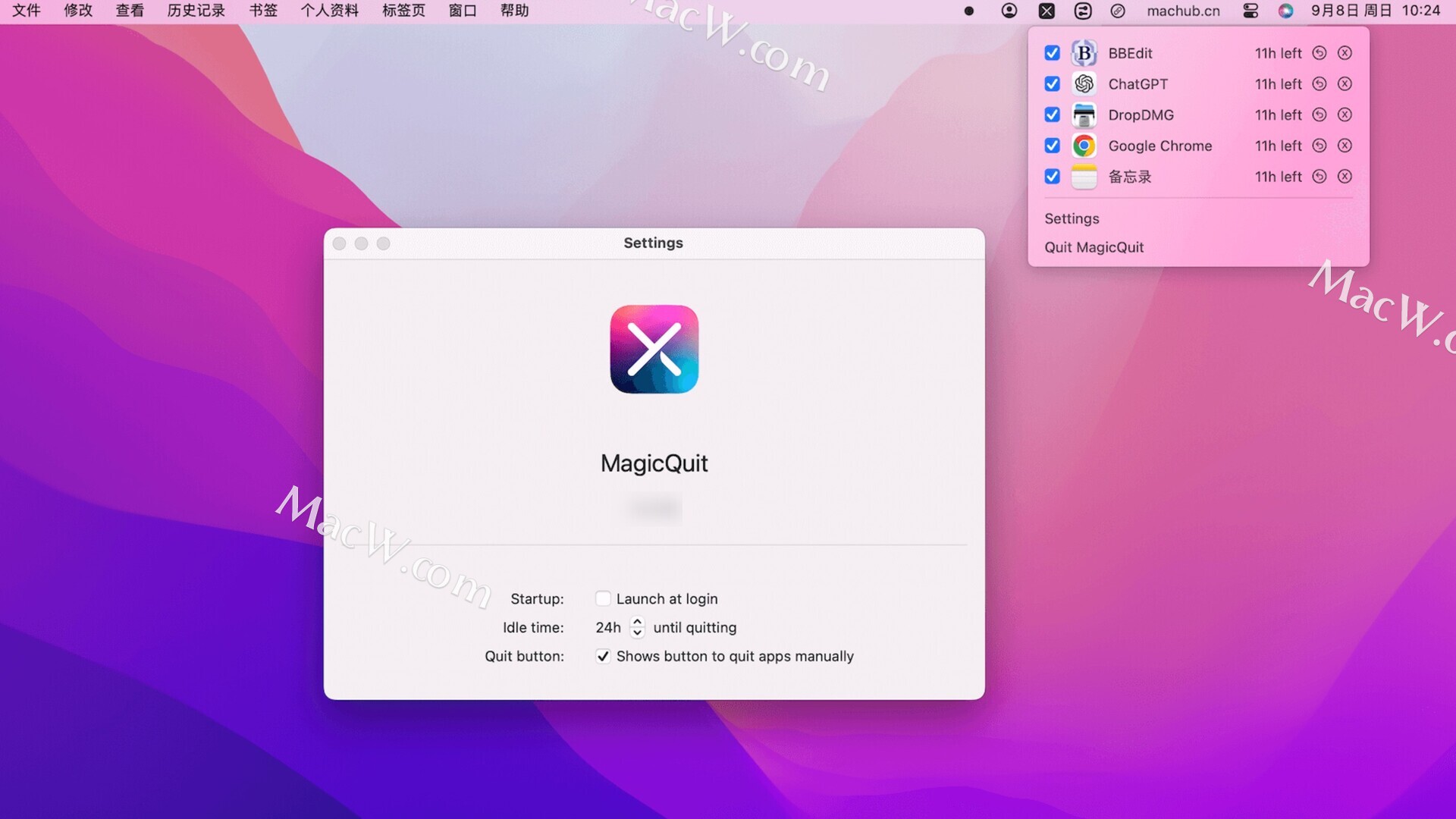Screen dimensions: 1456x819
Task: Open the 窗口 menu
Action: tap(463, 11)
